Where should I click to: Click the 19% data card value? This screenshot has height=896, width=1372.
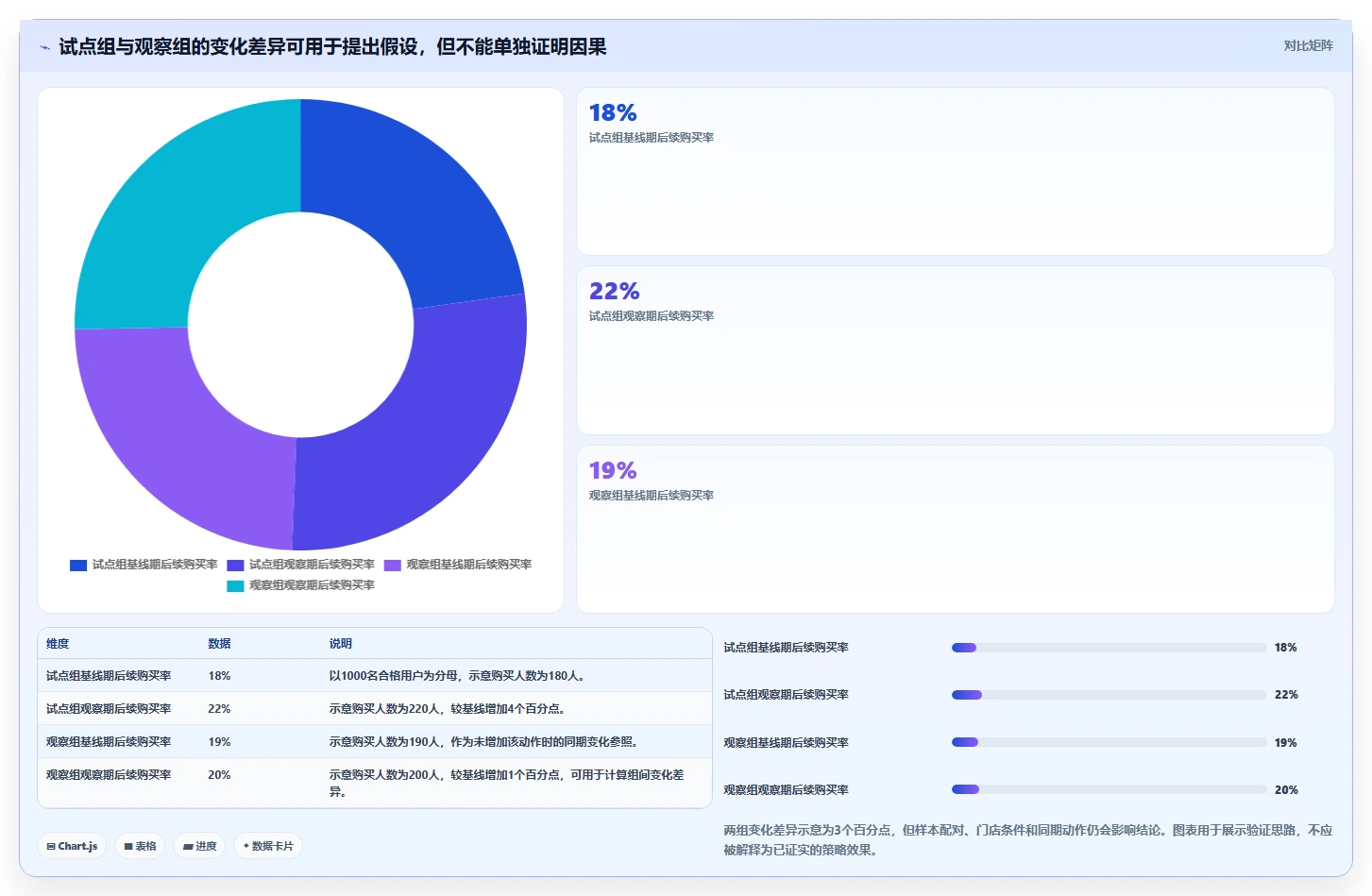(x=613, y=471)
